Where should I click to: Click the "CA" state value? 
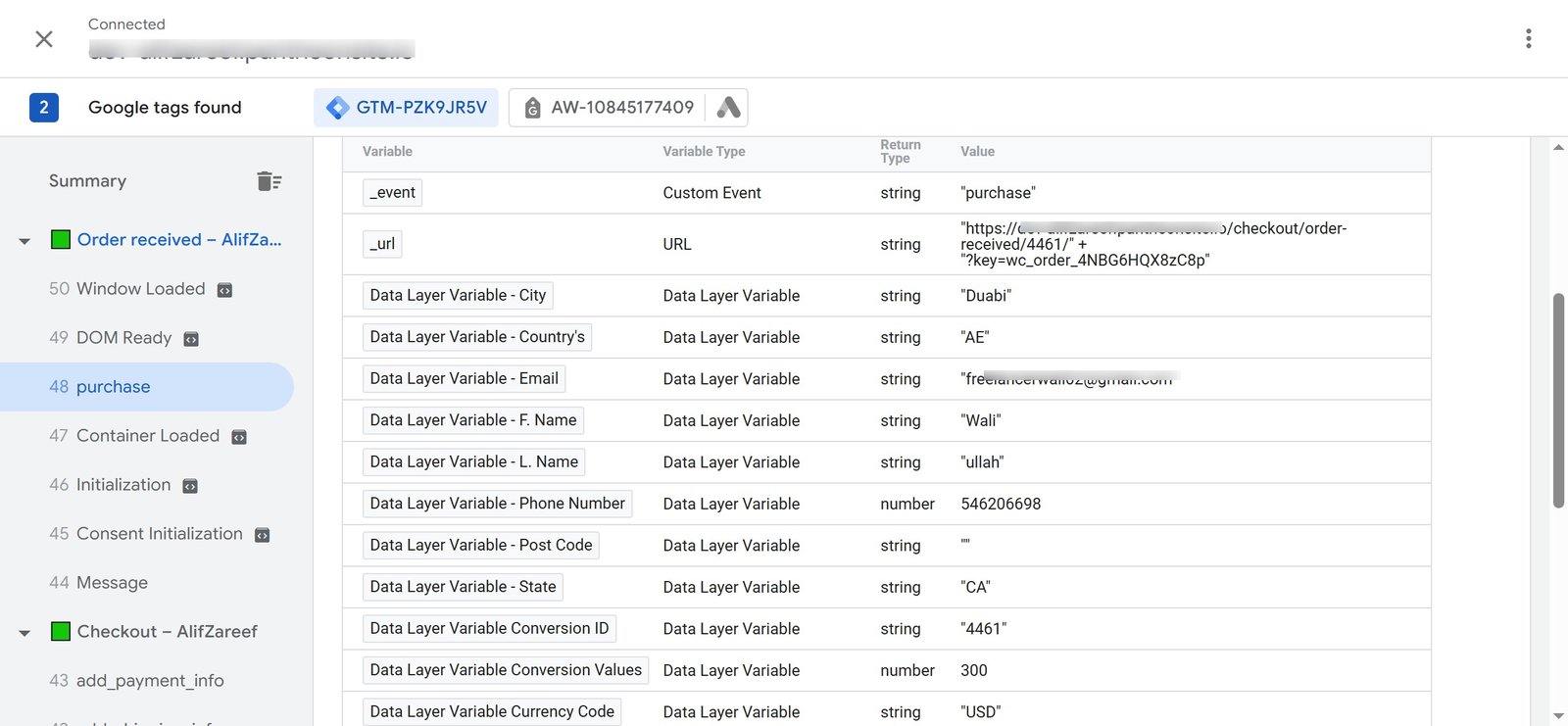[x=975, y=587]
